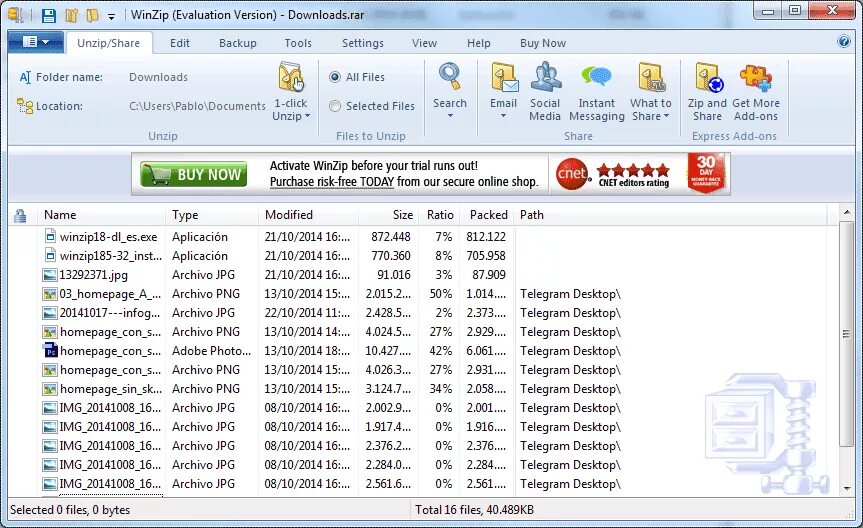863x528 pixels.
Task: Expand the What to Share dropdown arrow
Action: pos(666,116)
